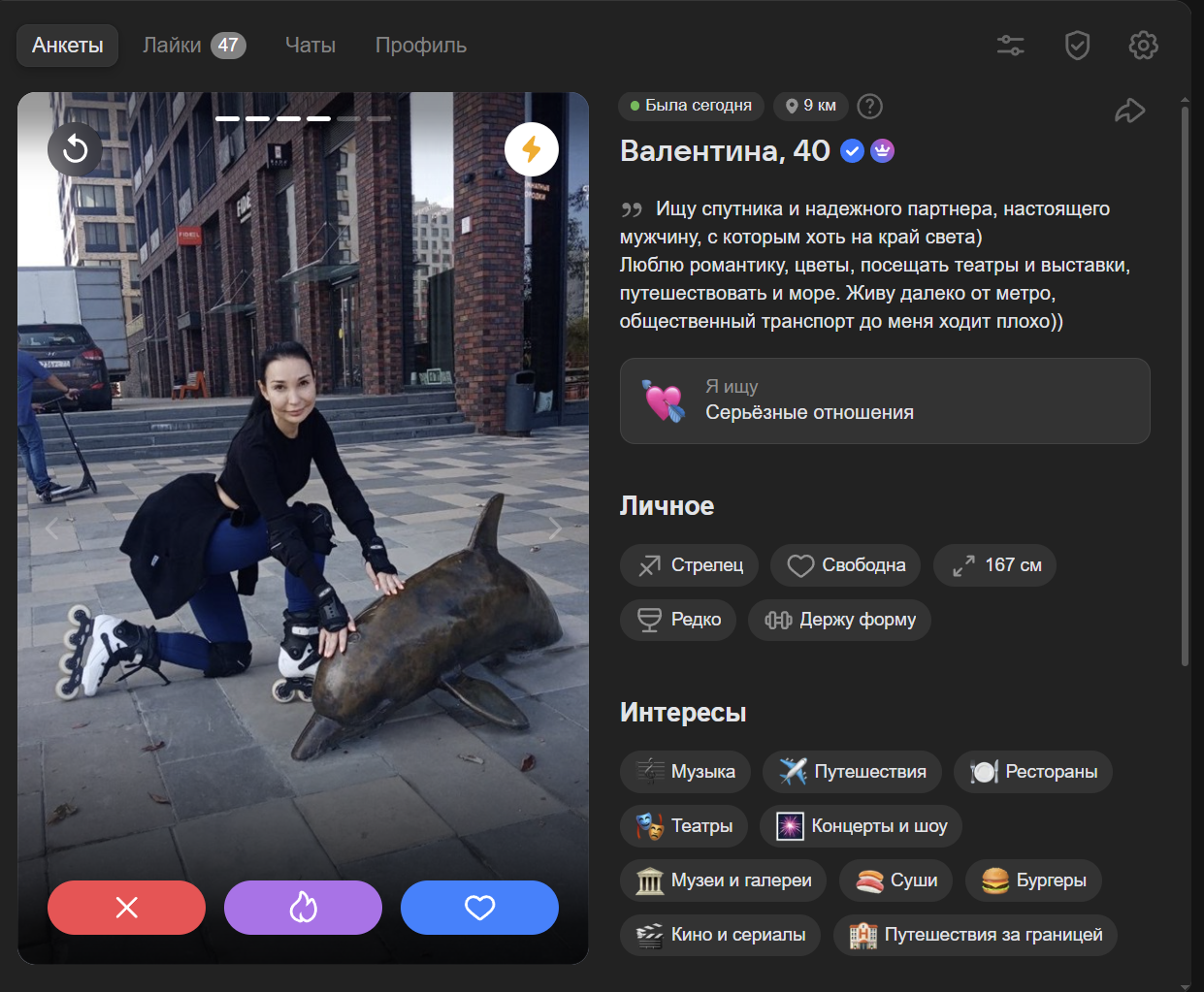
Task: Click the bio text starting Ищу спутника
Action: coord(875,265)
